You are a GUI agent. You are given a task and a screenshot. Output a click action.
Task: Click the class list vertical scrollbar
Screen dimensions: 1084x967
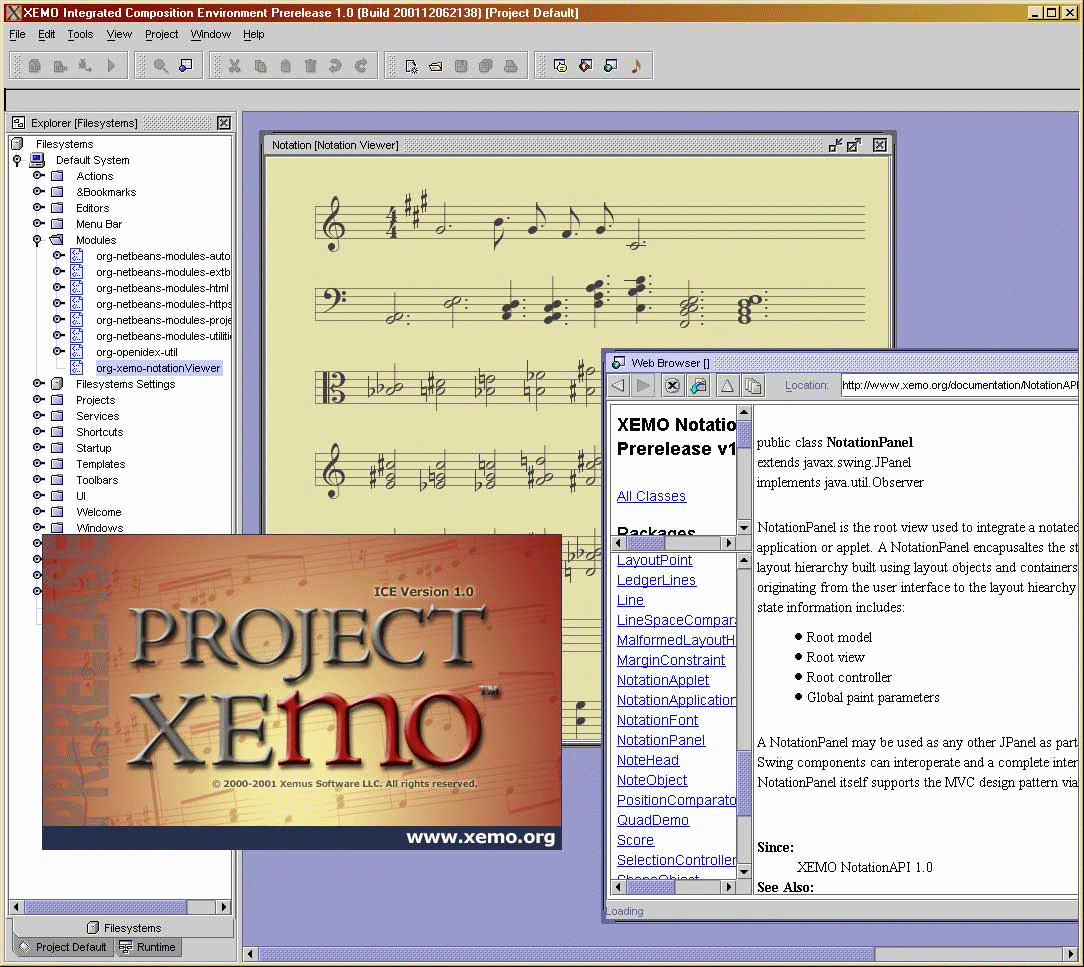[744, 717]
